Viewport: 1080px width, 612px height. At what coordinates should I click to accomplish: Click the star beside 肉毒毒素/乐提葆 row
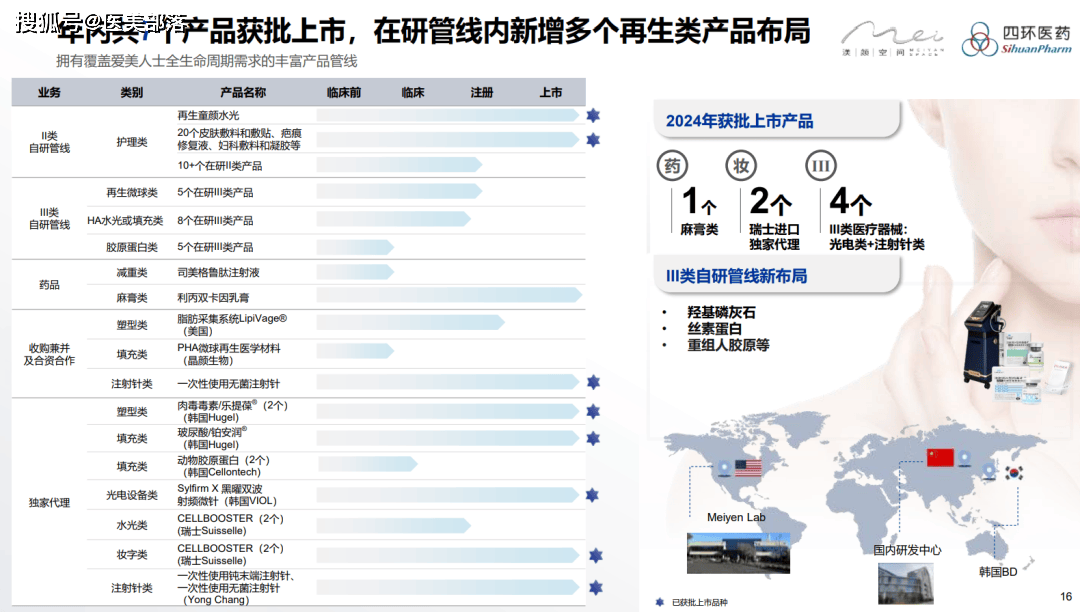[593, 412]
